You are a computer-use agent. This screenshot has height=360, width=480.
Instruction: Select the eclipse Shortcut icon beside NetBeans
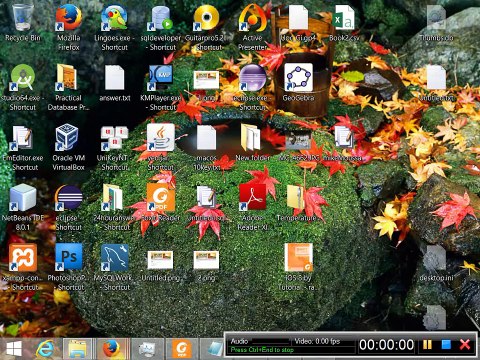point(68,197)
